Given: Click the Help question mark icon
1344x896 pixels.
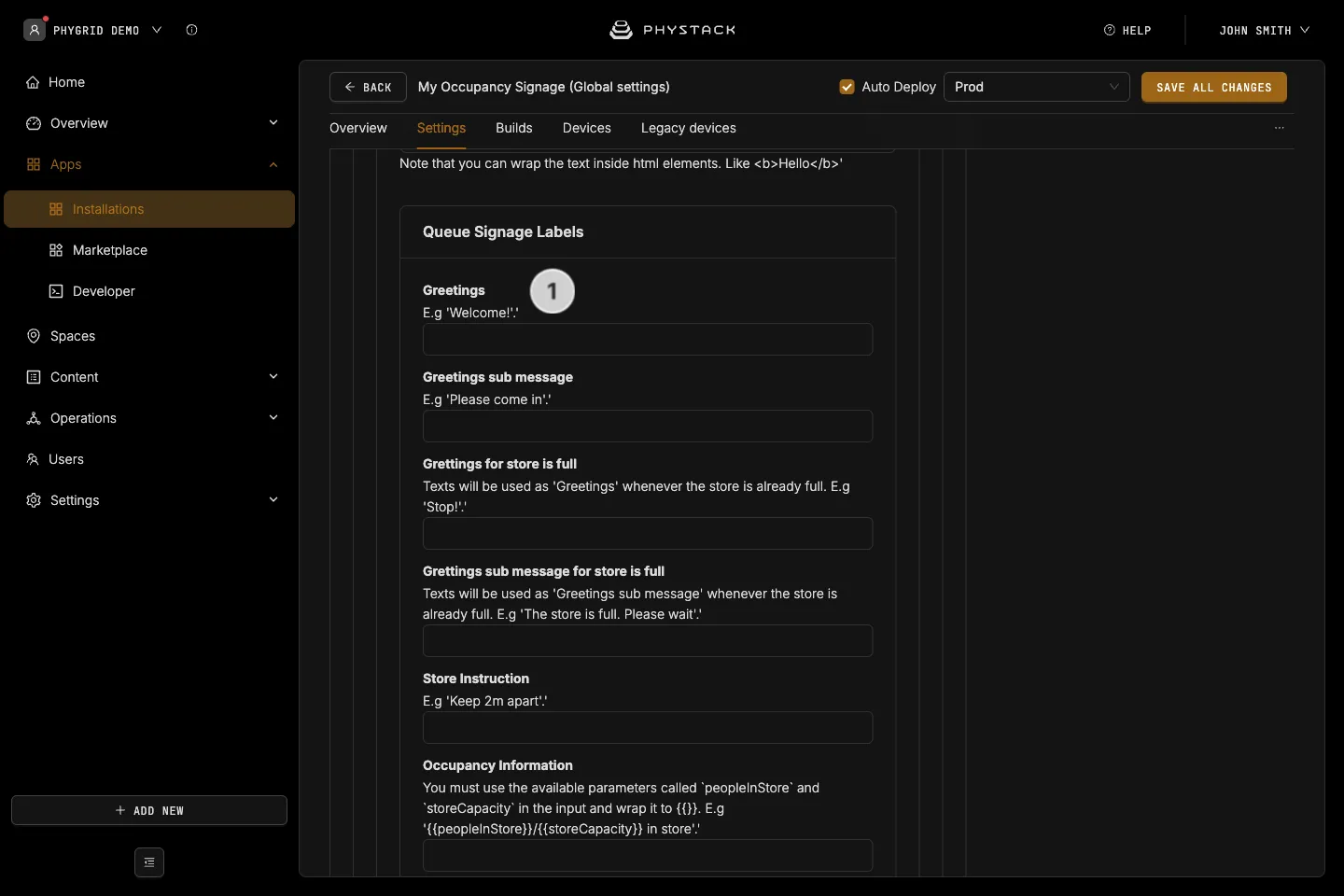Looking at the screenshot, I should 1110,30.
